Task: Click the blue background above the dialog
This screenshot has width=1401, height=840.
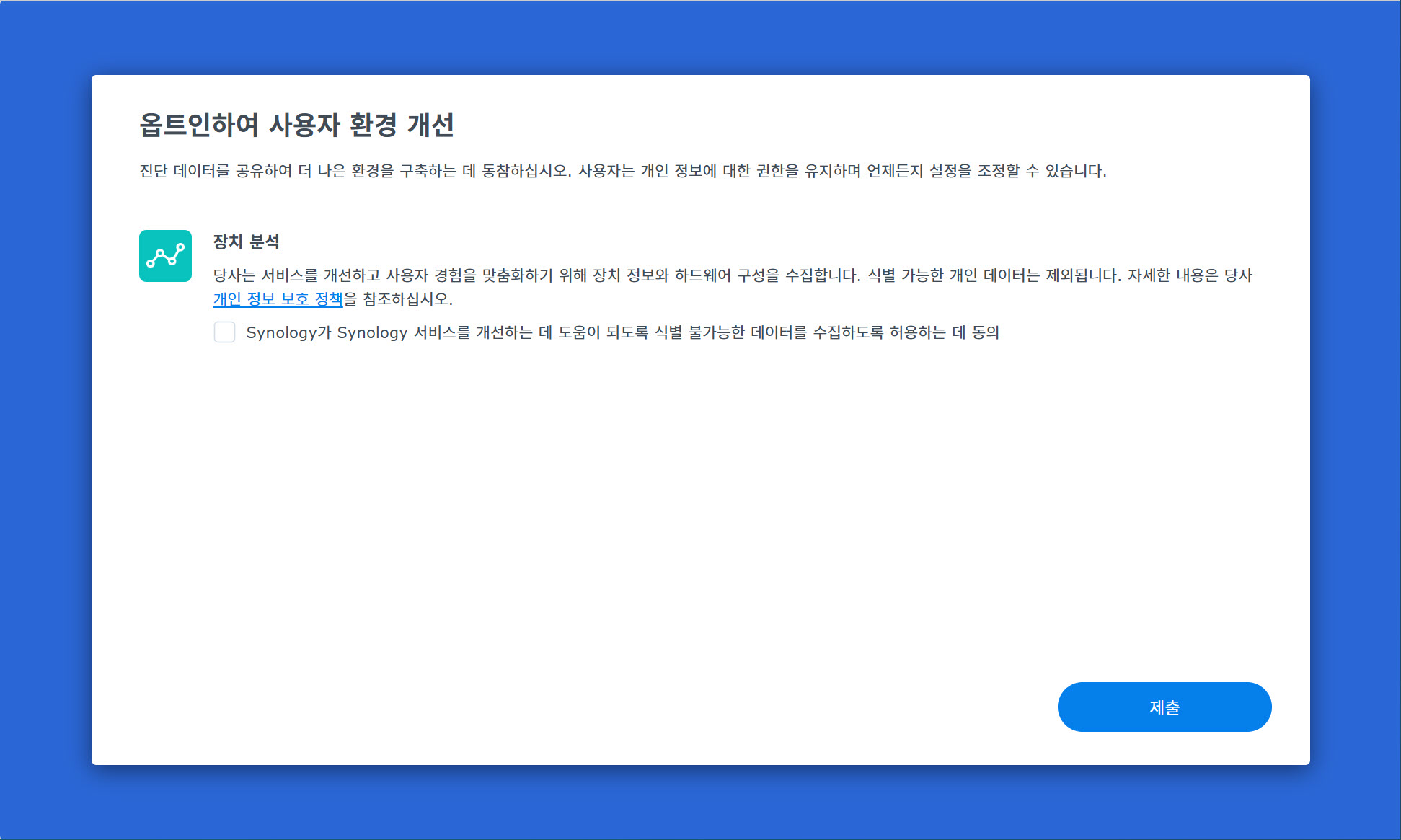Action: pos(699,36)
